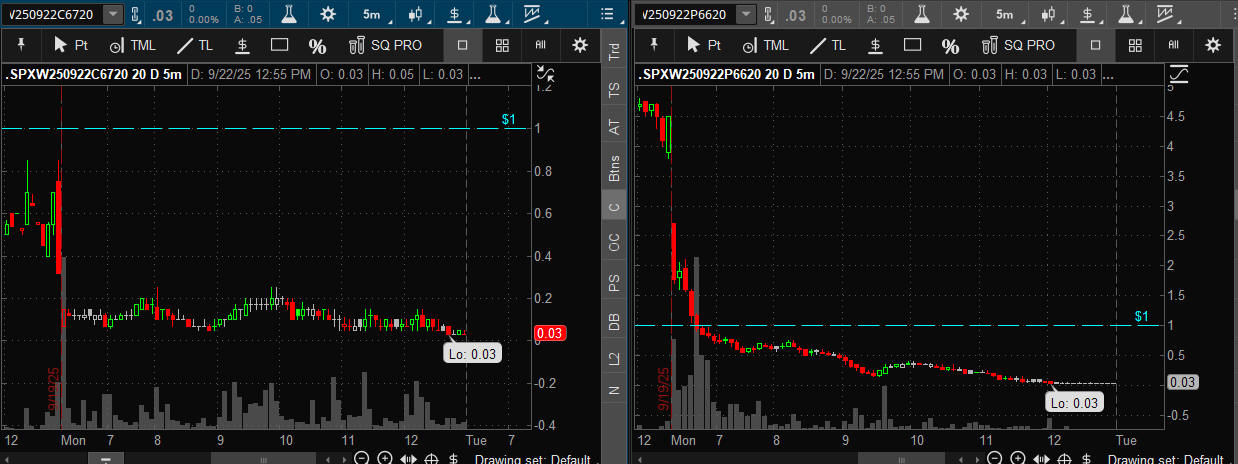Select rectangle drawing tool in left chart
1238x464 pixels.
[x=280, y=44]
